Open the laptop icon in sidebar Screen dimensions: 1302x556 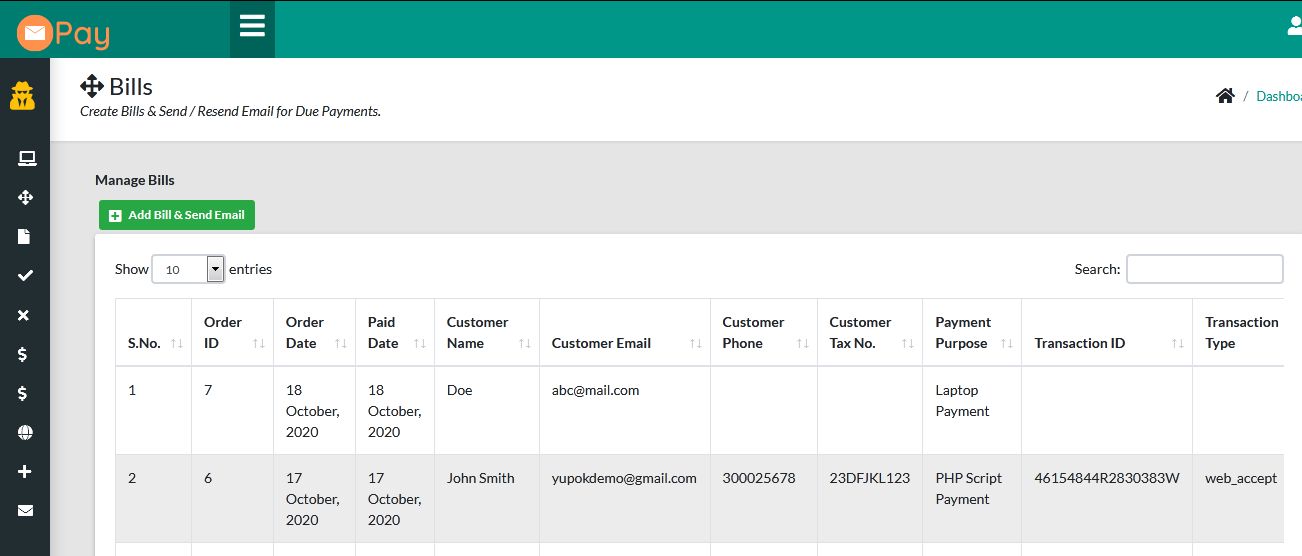(x=26, y=158)
